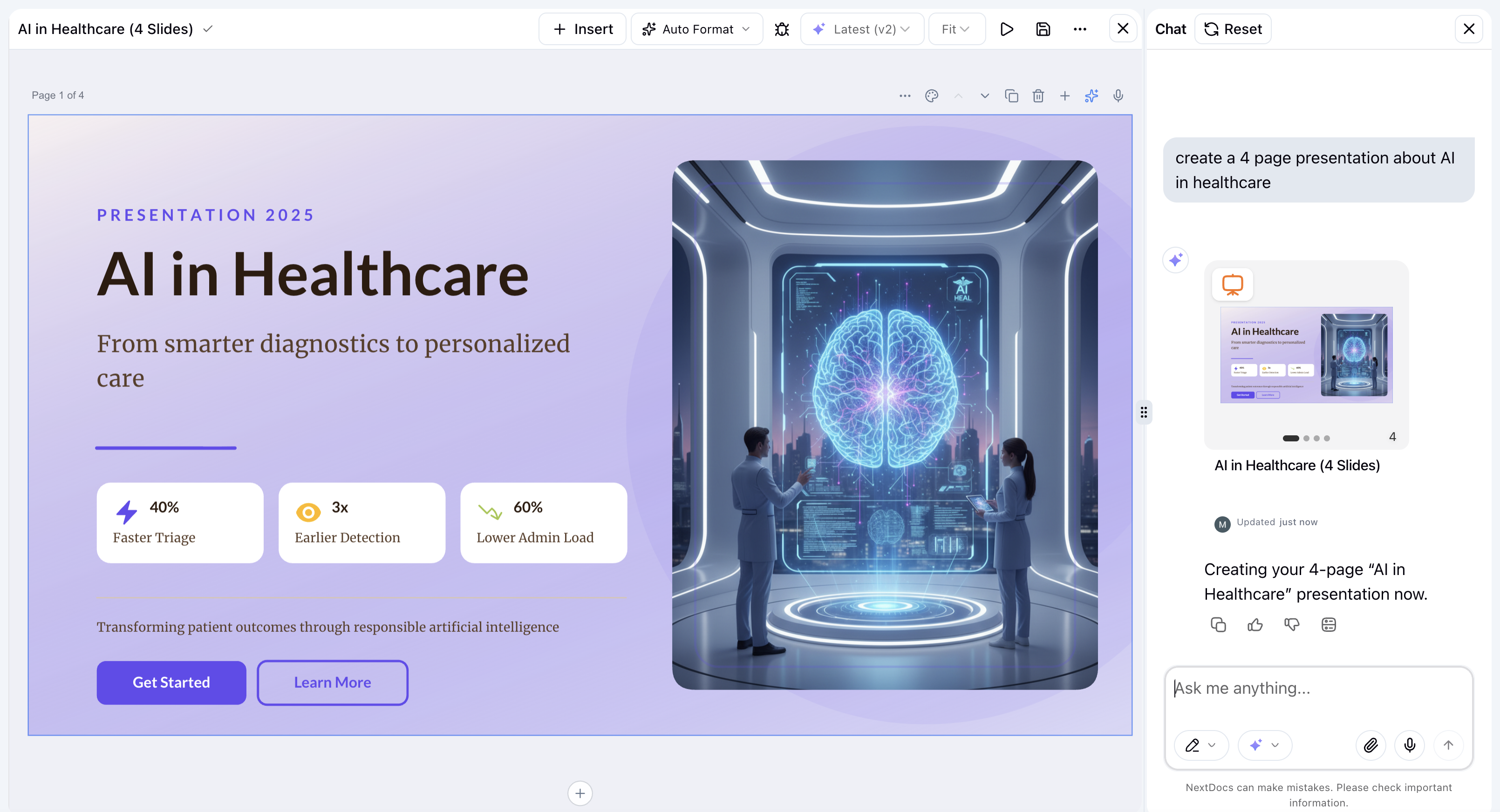This screenshot has width=1500, height=812.
Task: Give thumbs up to the assistant response
Action: tap(1255, 624)
